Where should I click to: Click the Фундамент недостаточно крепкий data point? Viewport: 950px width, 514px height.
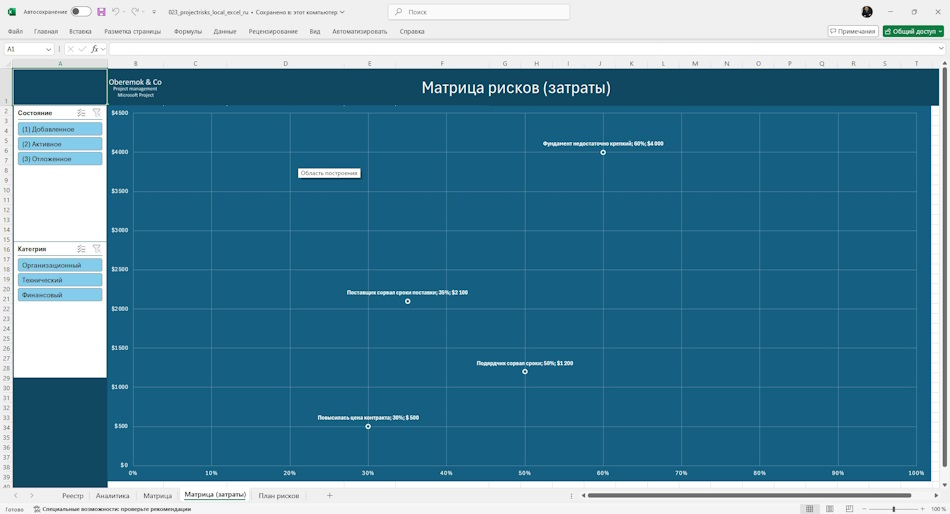tap(603, 152)
